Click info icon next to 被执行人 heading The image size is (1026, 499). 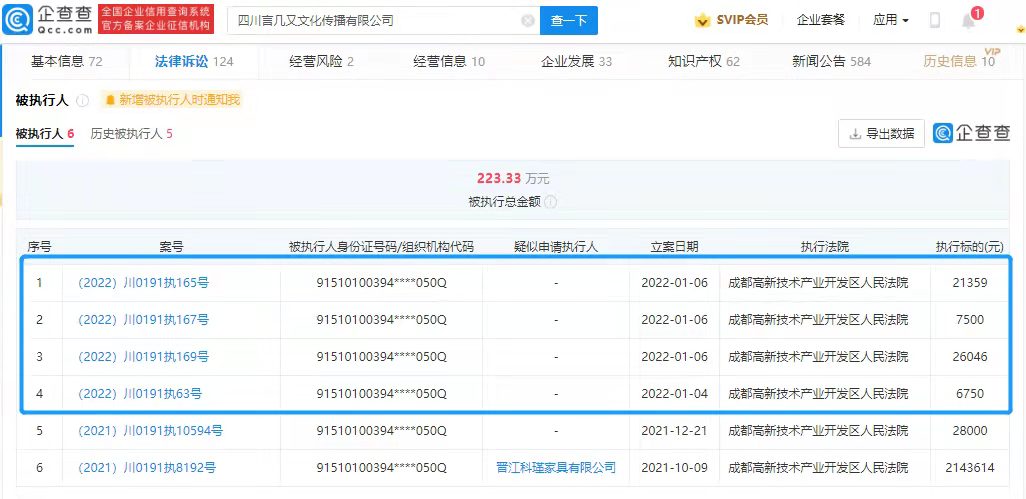pyautogui.click(x=82, y=100)
